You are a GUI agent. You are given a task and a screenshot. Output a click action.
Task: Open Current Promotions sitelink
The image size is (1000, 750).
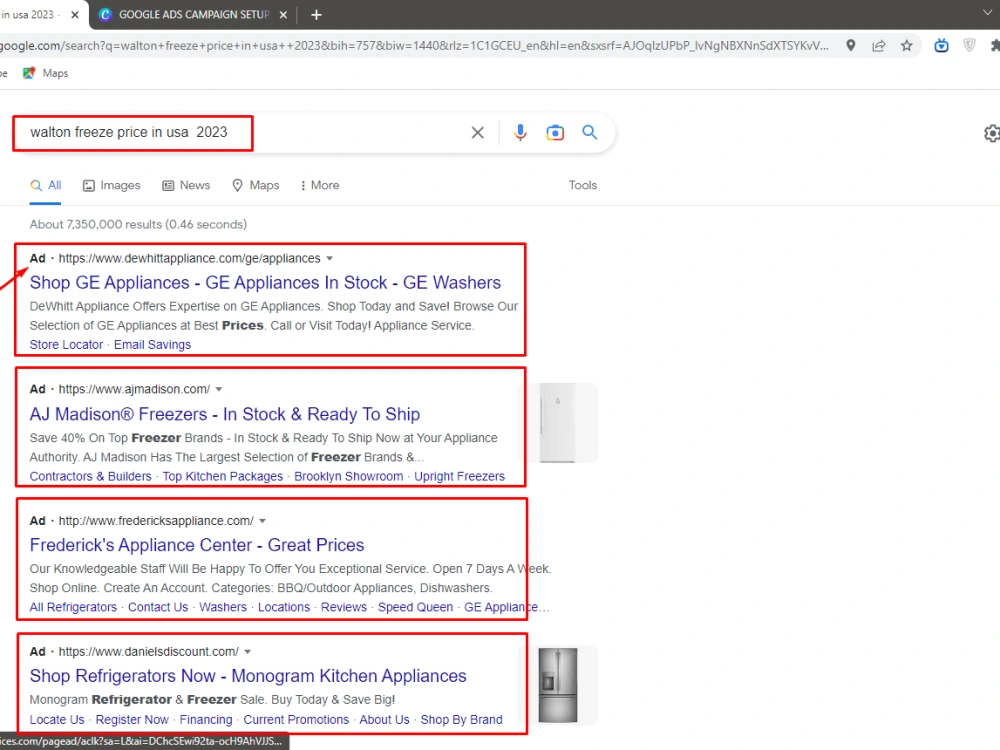(296, 720)
